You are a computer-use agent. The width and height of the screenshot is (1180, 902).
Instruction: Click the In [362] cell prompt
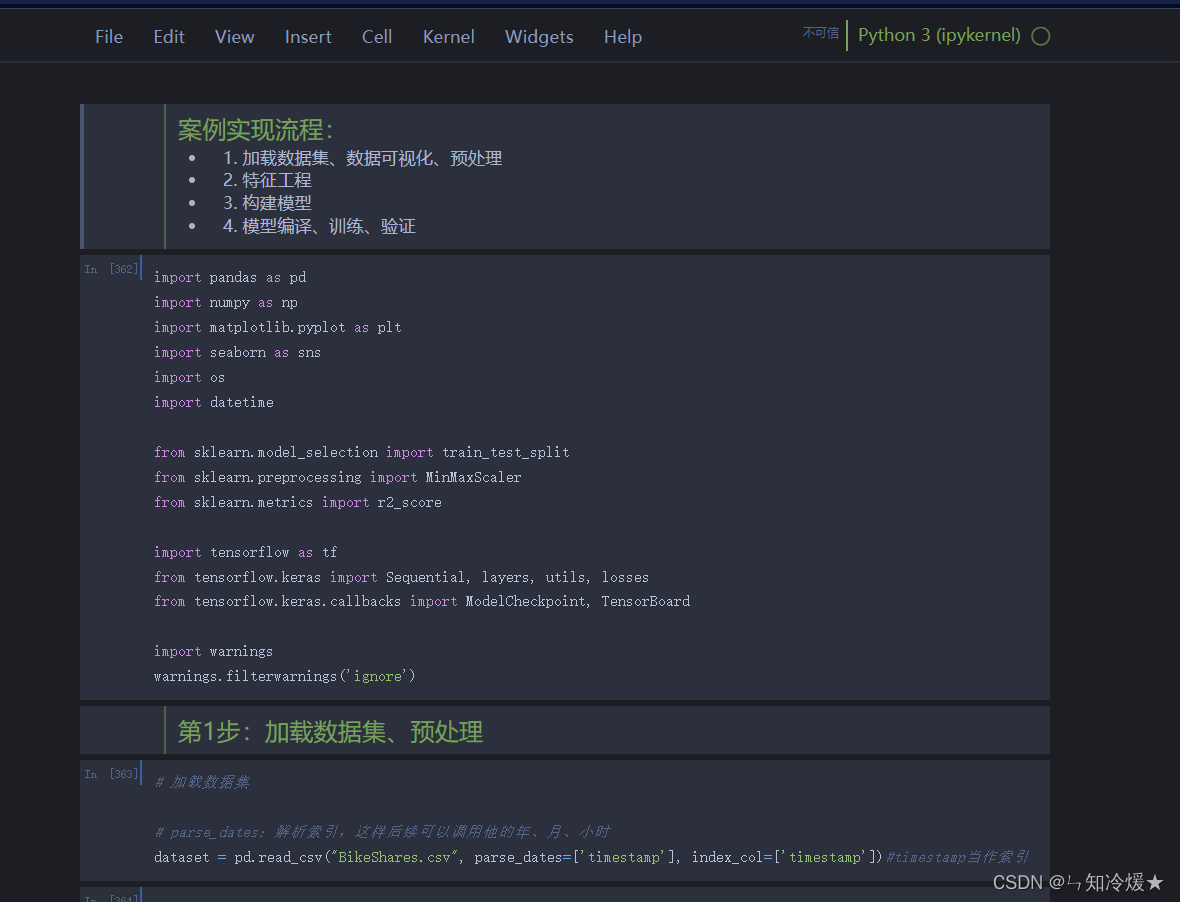point(110,268)
